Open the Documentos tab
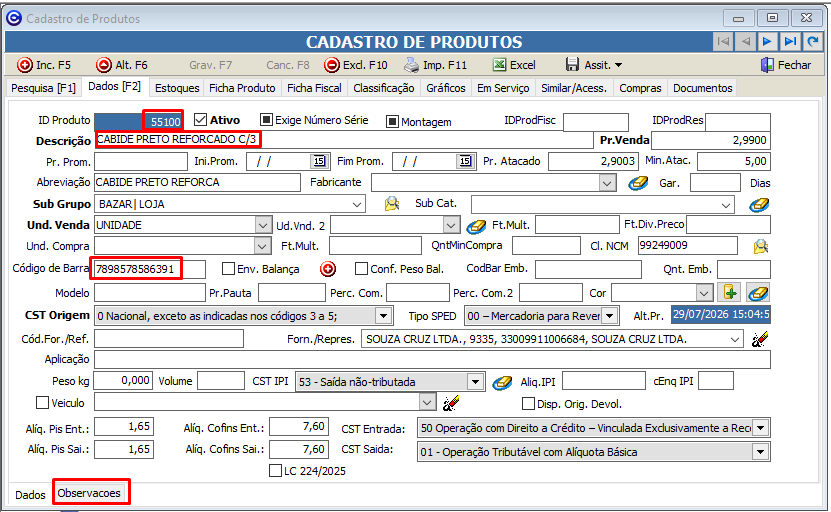Image resolution: width=831 pixels, height=512 pixels. click(702, 88)
